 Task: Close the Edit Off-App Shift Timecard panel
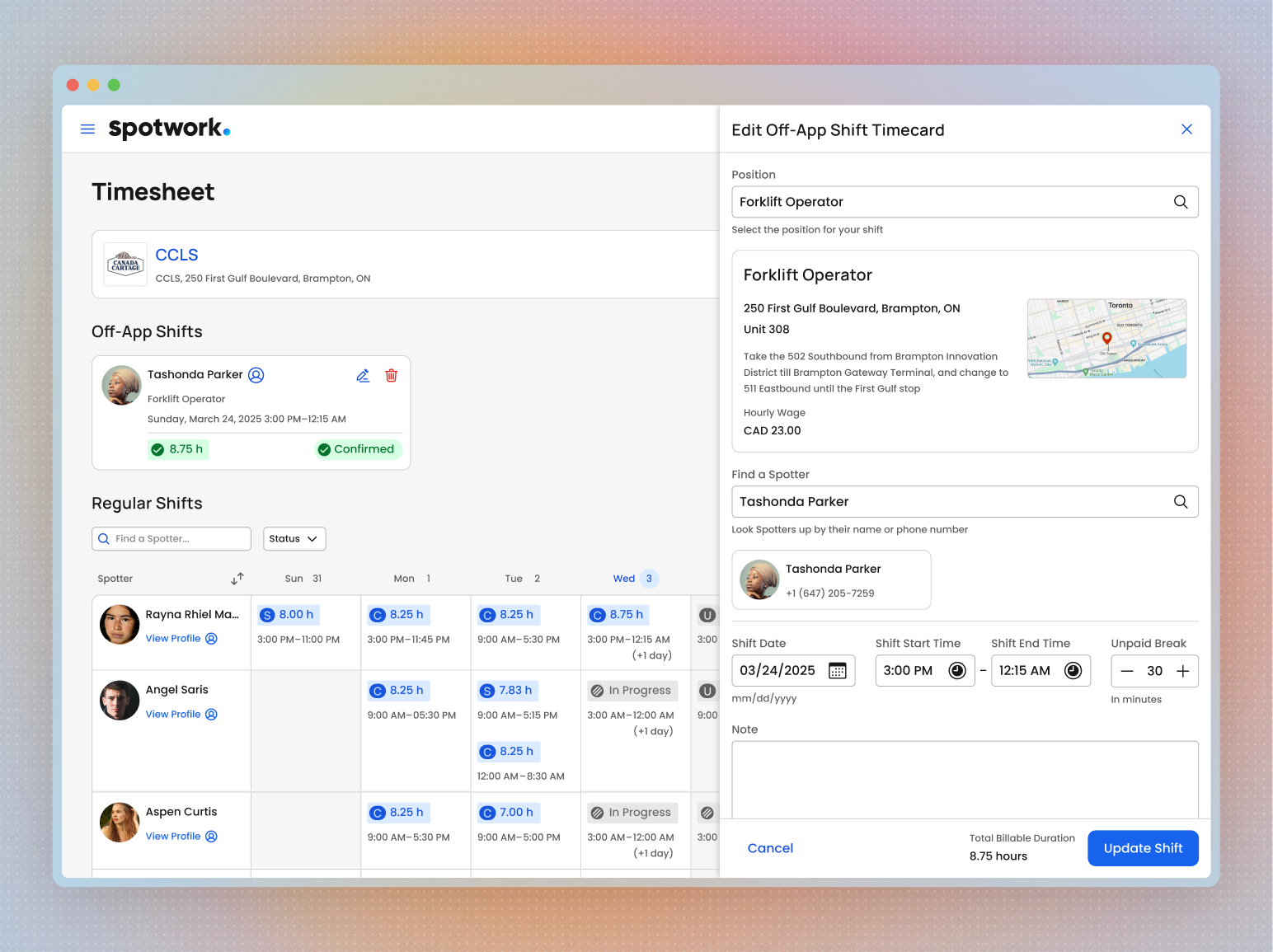pos(1186,129)
